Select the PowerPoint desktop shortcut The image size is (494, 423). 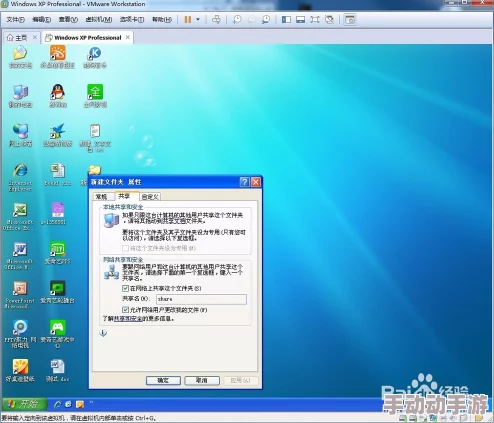coord(19,295)
